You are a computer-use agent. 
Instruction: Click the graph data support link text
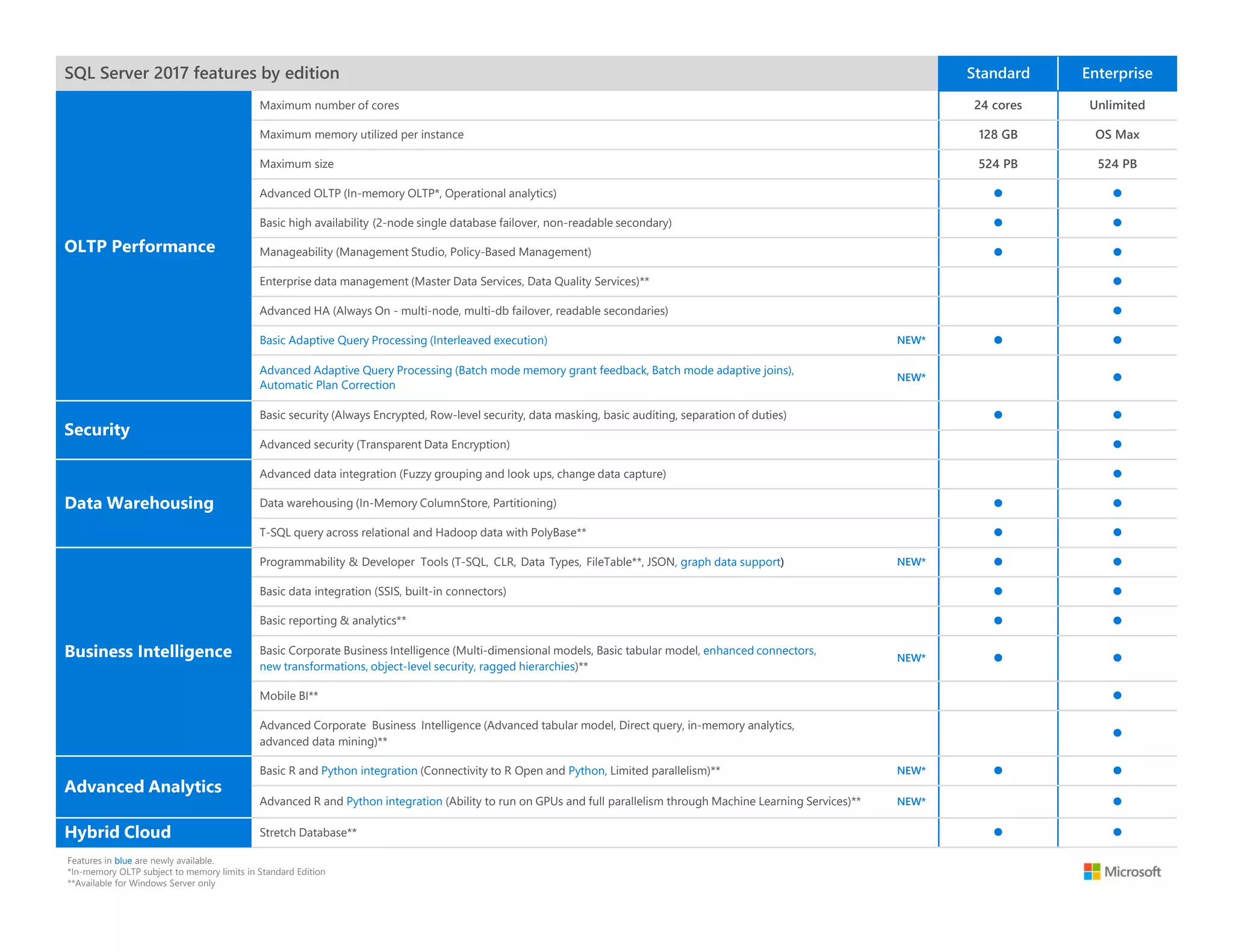click(730, 561)
